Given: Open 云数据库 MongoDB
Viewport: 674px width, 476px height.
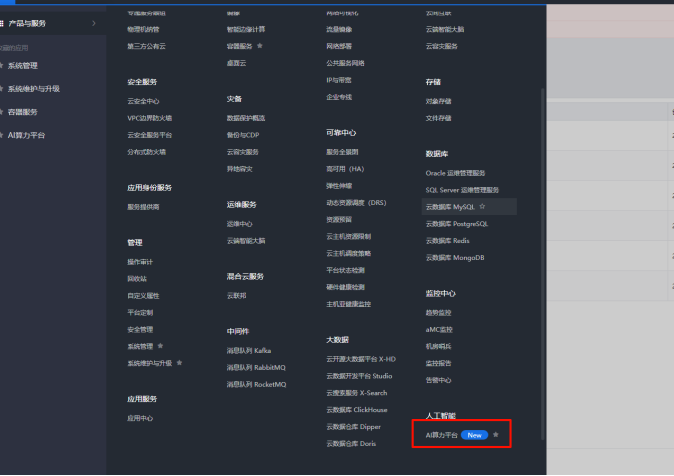Looking at the screenshot, I should 455,258.
